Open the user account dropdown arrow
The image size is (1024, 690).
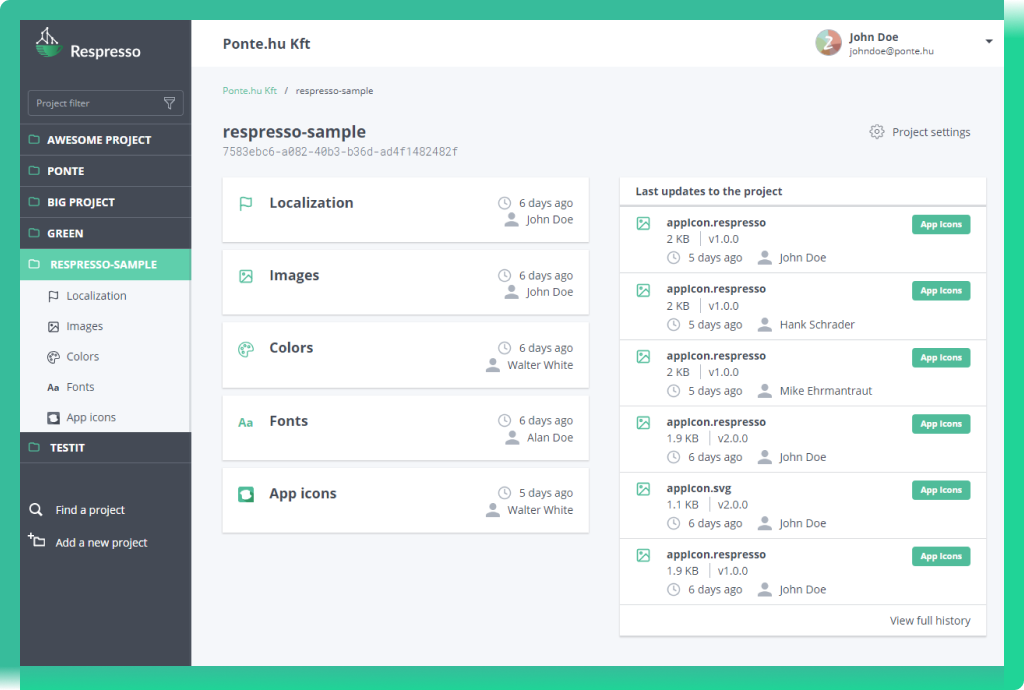point(988,42)
